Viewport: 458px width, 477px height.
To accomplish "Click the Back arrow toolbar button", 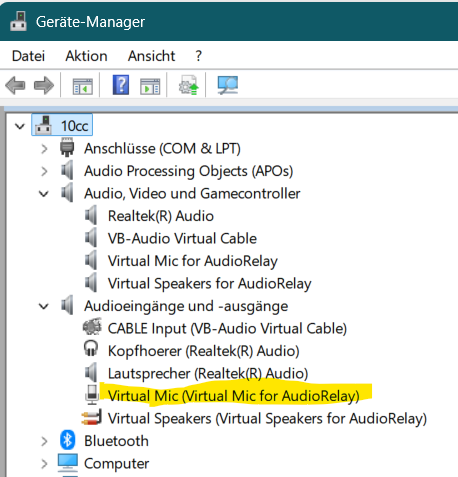I will pos(15,85).
